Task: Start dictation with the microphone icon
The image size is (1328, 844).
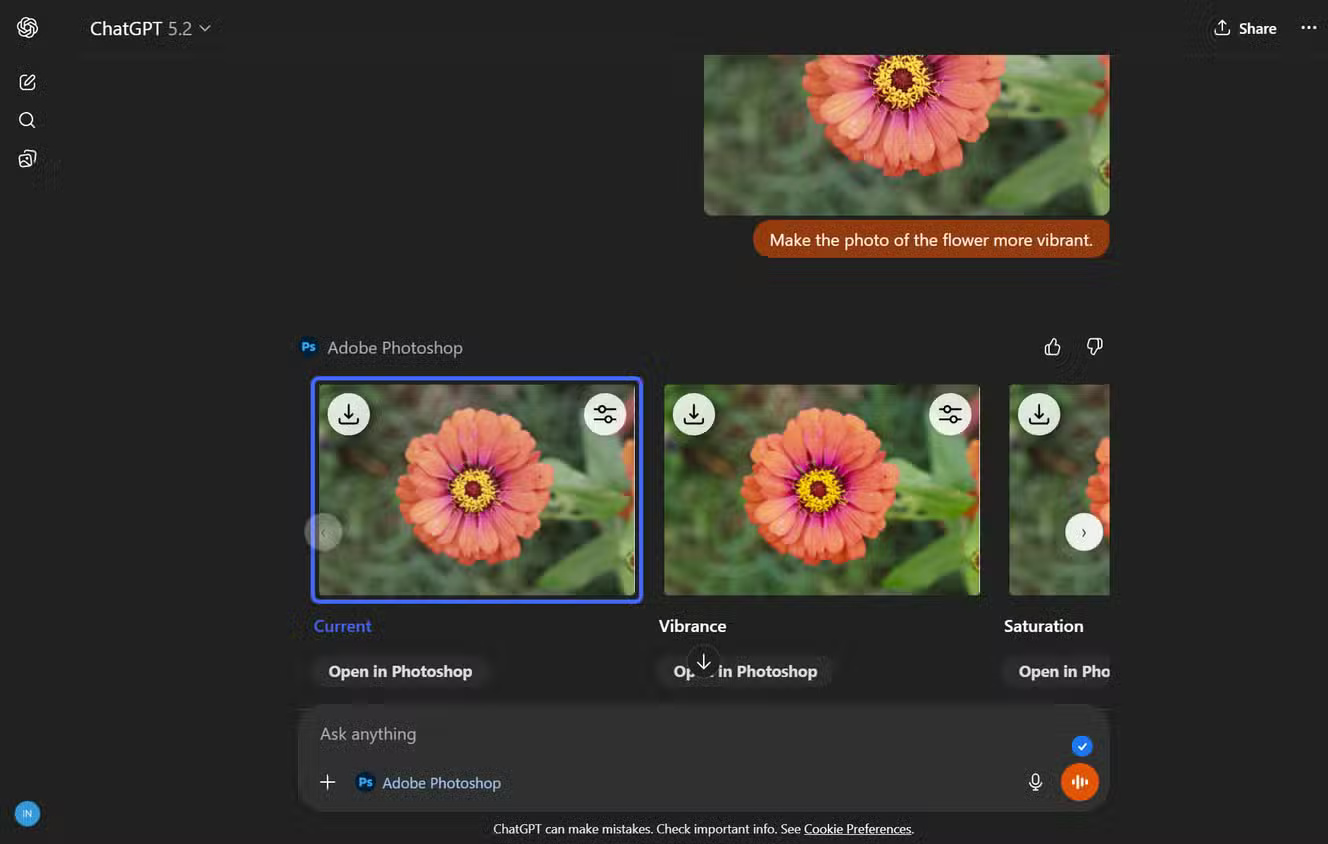Action: (1035, 782)
